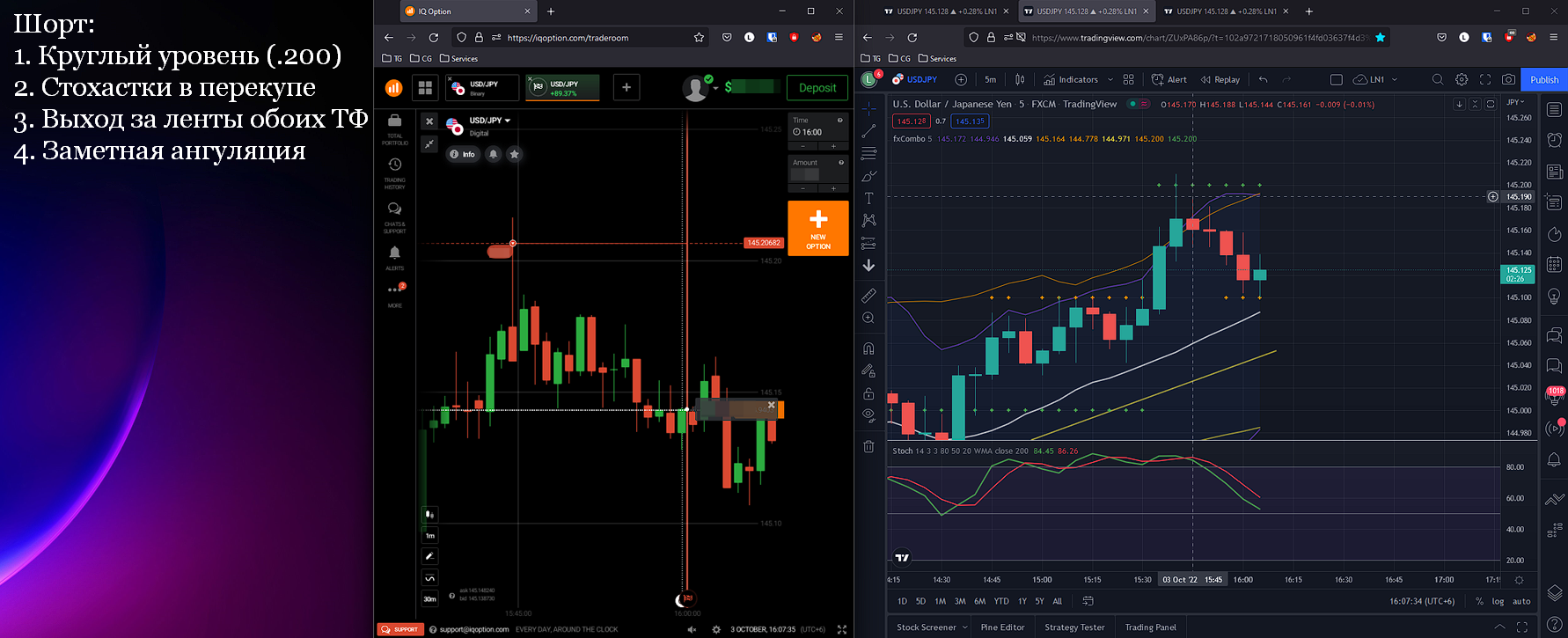1568x638 pixels.
Task: Open the watchlist panel icon in right sidebar
Action: pos(1555,110)
